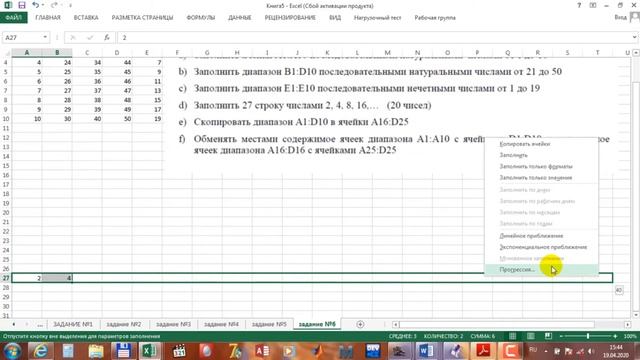The height and width of the screenshot is (360, 640).
Task: Switch to sheet задание №4
Action: 221,324
